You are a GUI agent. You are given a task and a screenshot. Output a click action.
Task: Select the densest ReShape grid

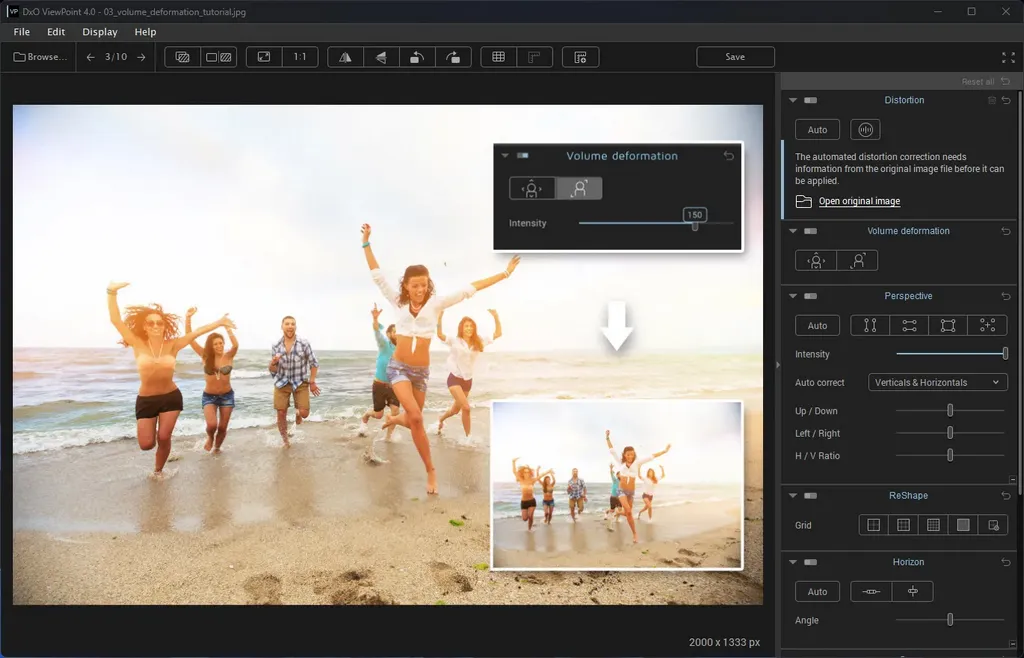tap(963, 525)
